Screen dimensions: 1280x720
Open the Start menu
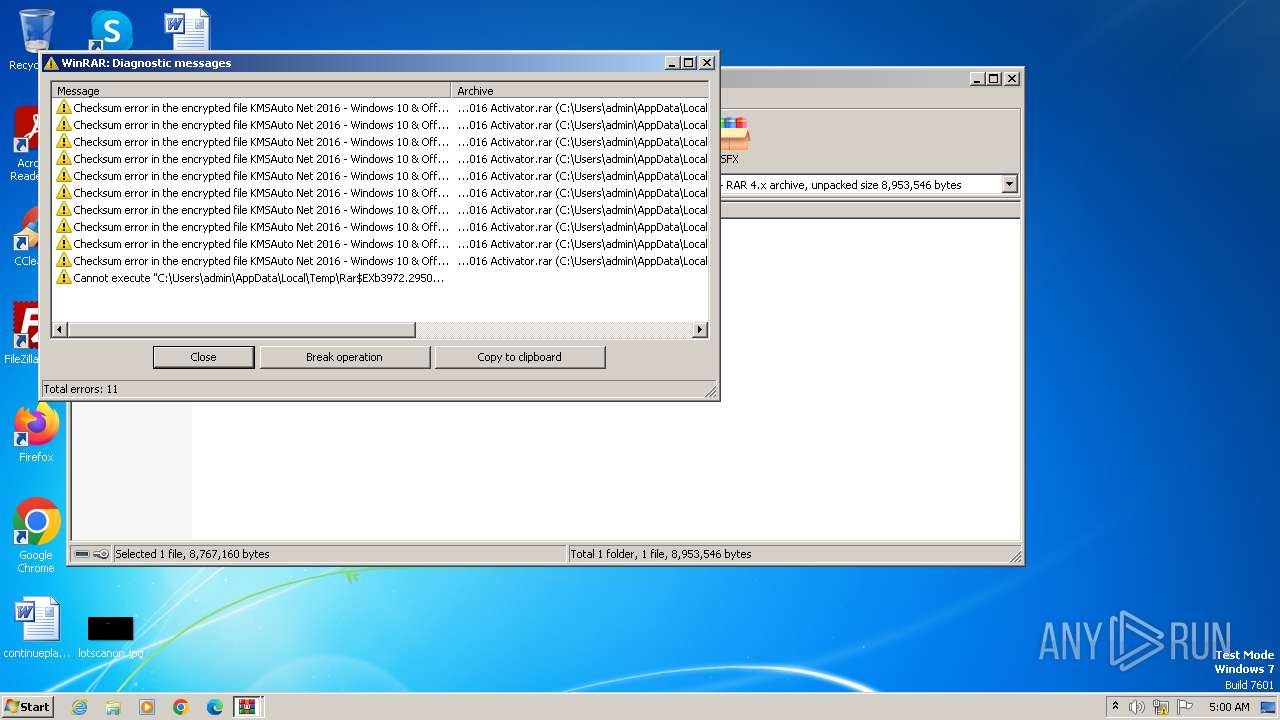[27, 706]
